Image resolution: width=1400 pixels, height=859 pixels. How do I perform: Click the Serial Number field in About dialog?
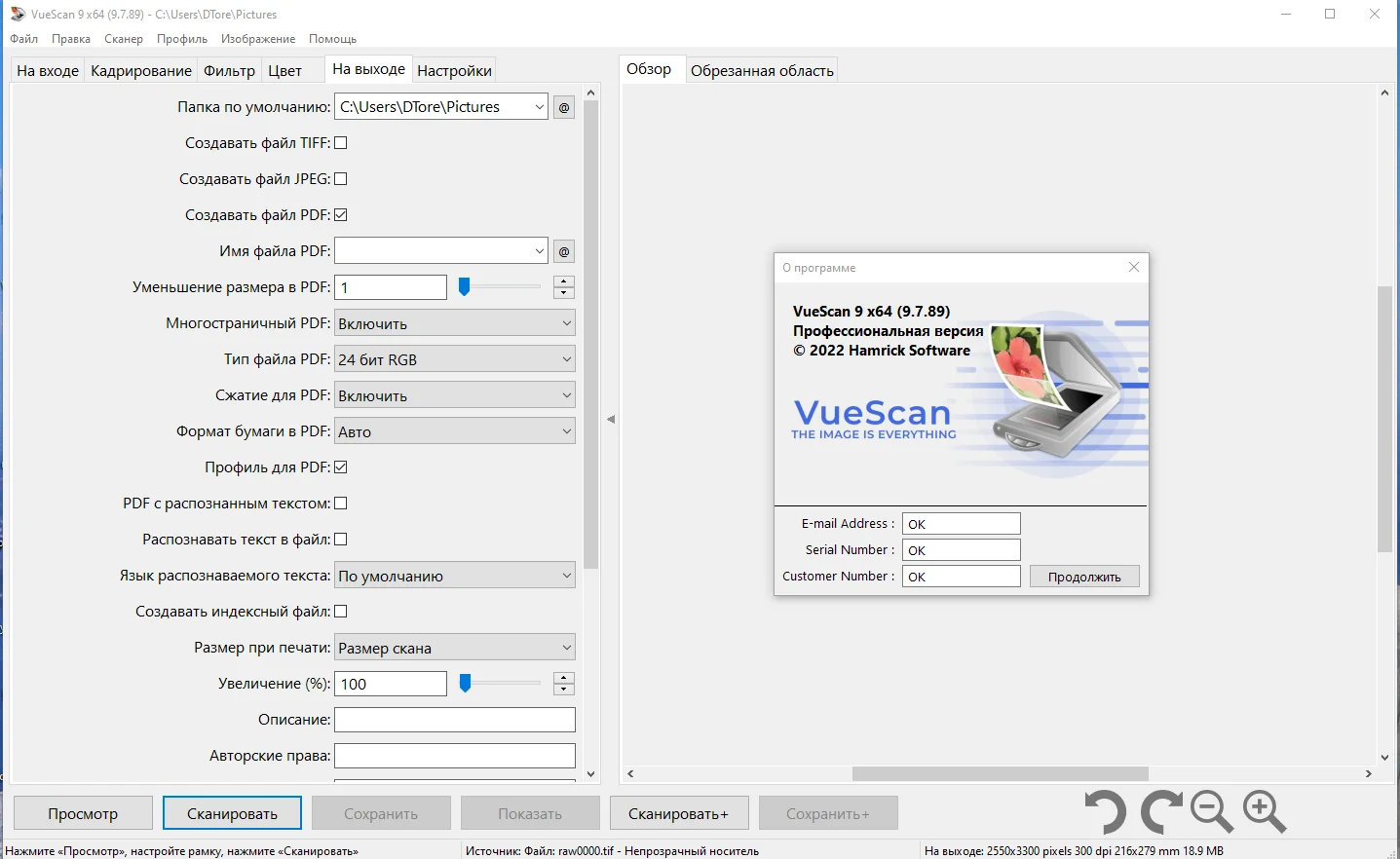(x=962, y=550)
